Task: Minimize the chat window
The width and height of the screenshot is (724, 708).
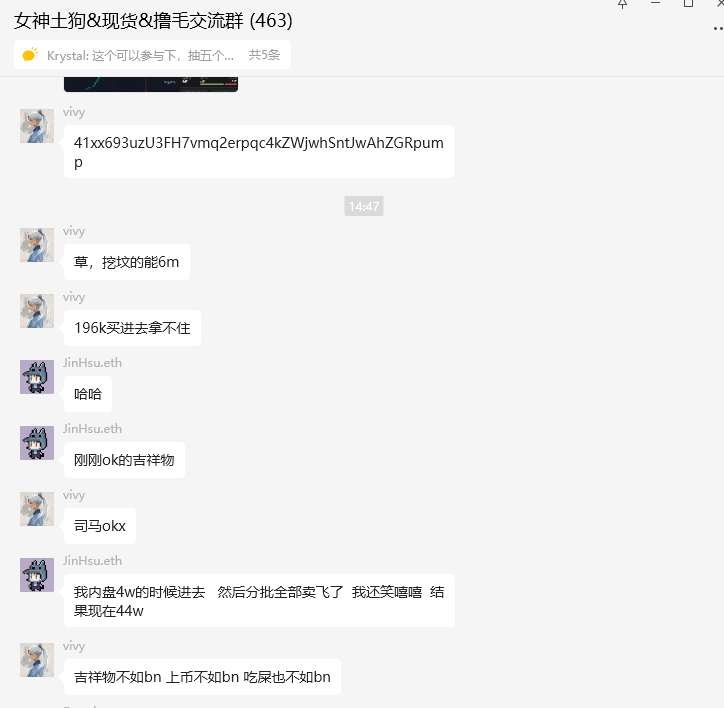Action: 655,3
